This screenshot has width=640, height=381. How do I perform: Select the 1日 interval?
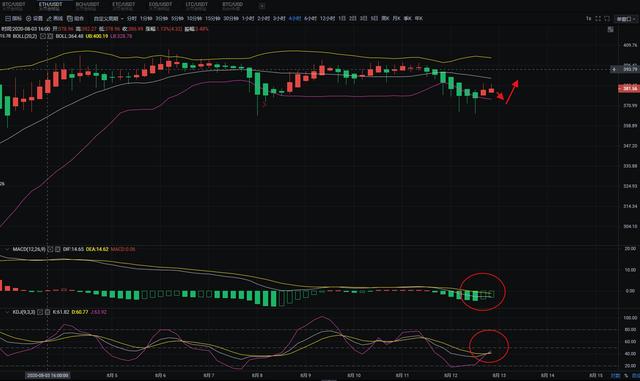click(342, 18)
